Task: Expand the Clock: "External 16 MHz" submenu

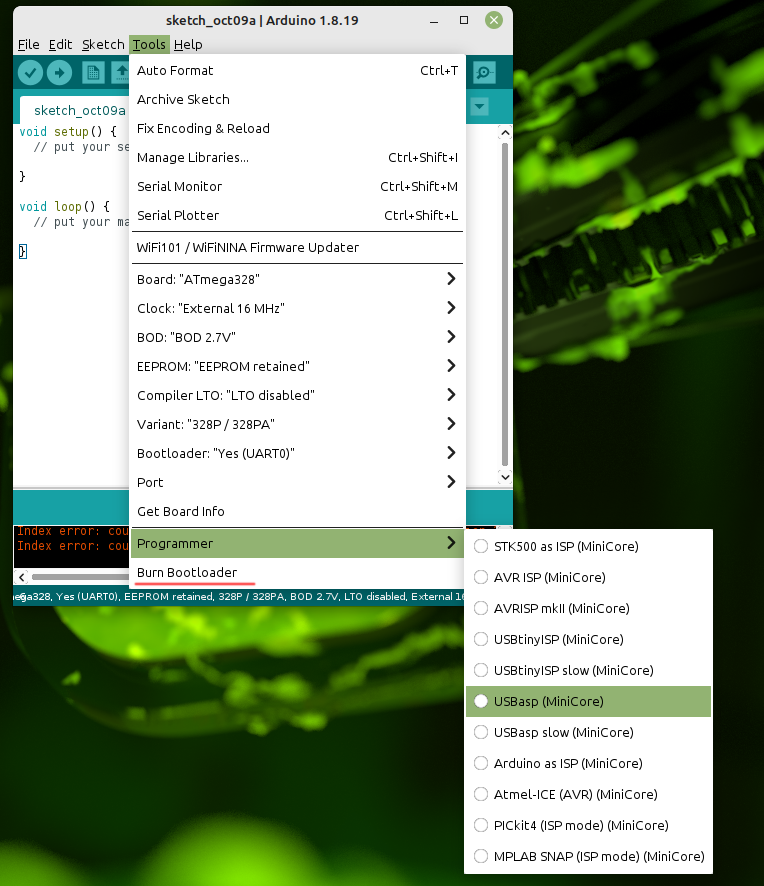Action: (297, 309)
